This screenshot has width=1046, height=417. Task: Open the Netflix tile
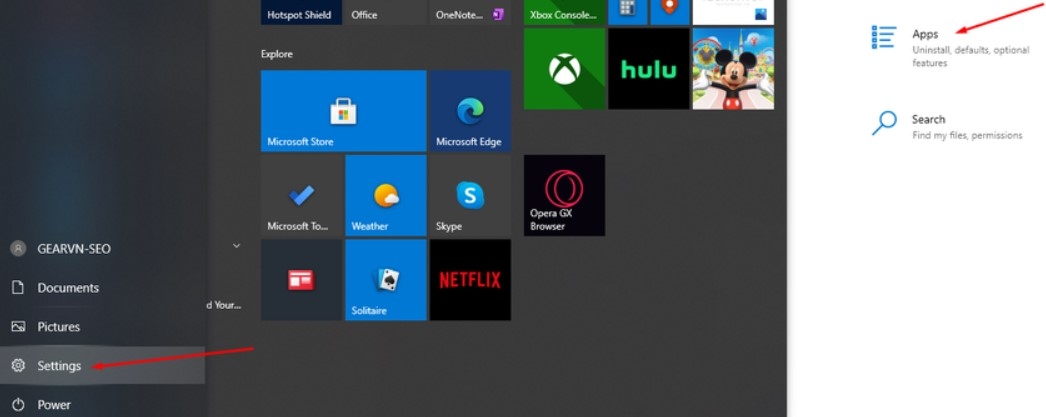click(470, 280)
